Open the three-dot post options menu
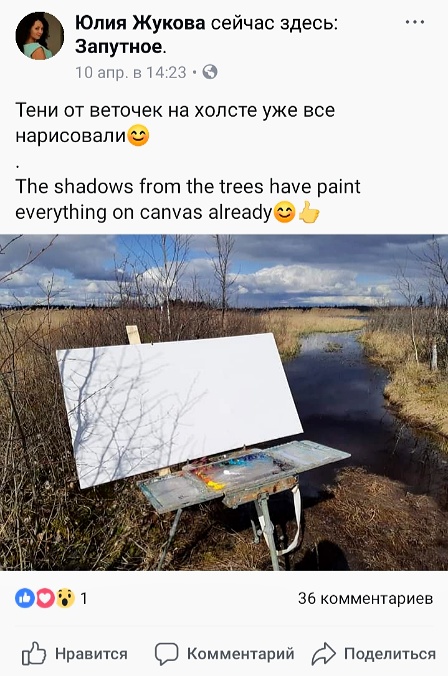 tap(415, 22)
